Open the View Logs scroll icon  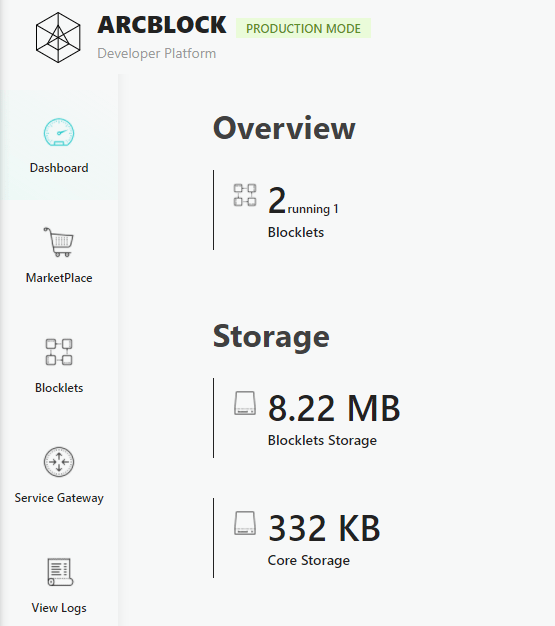coord(60,572)
